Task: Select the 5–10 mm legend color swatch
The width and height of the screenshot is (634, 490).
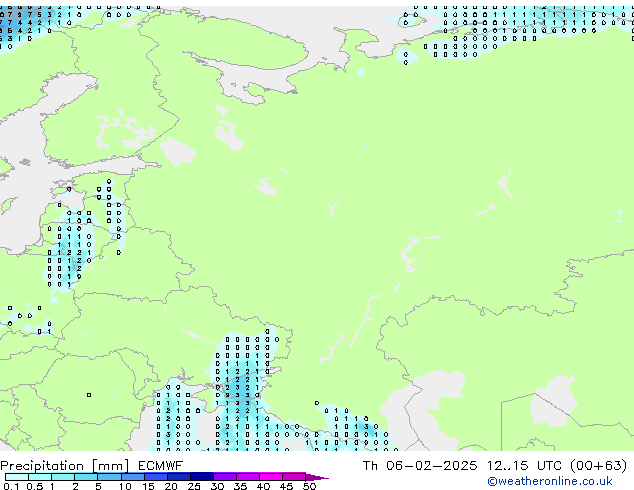Action: click(x=109, y=477)
